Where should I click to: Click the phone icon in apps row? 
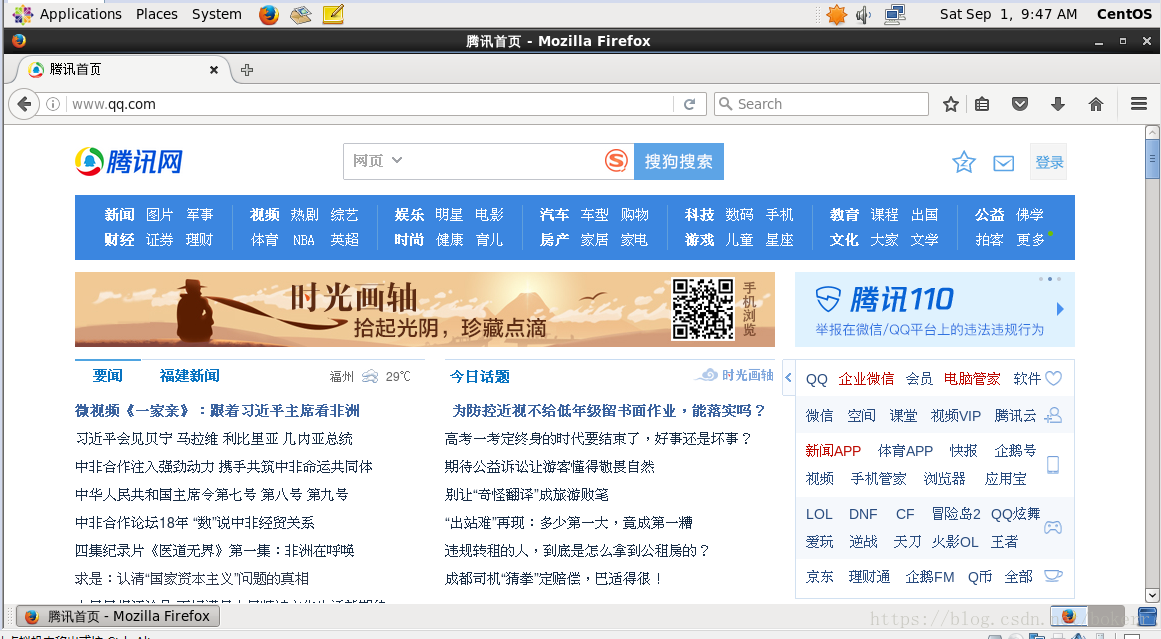click(x=1053, y=464)
